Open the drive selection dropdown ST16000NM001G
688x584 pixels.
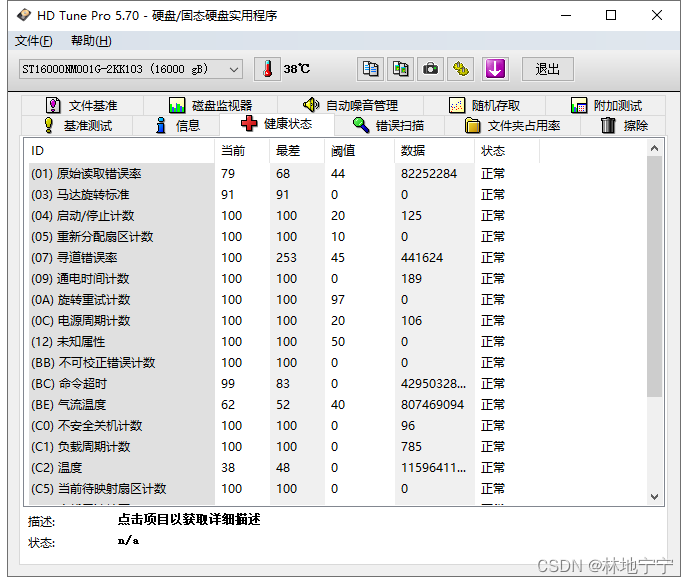tap(131, 69)
